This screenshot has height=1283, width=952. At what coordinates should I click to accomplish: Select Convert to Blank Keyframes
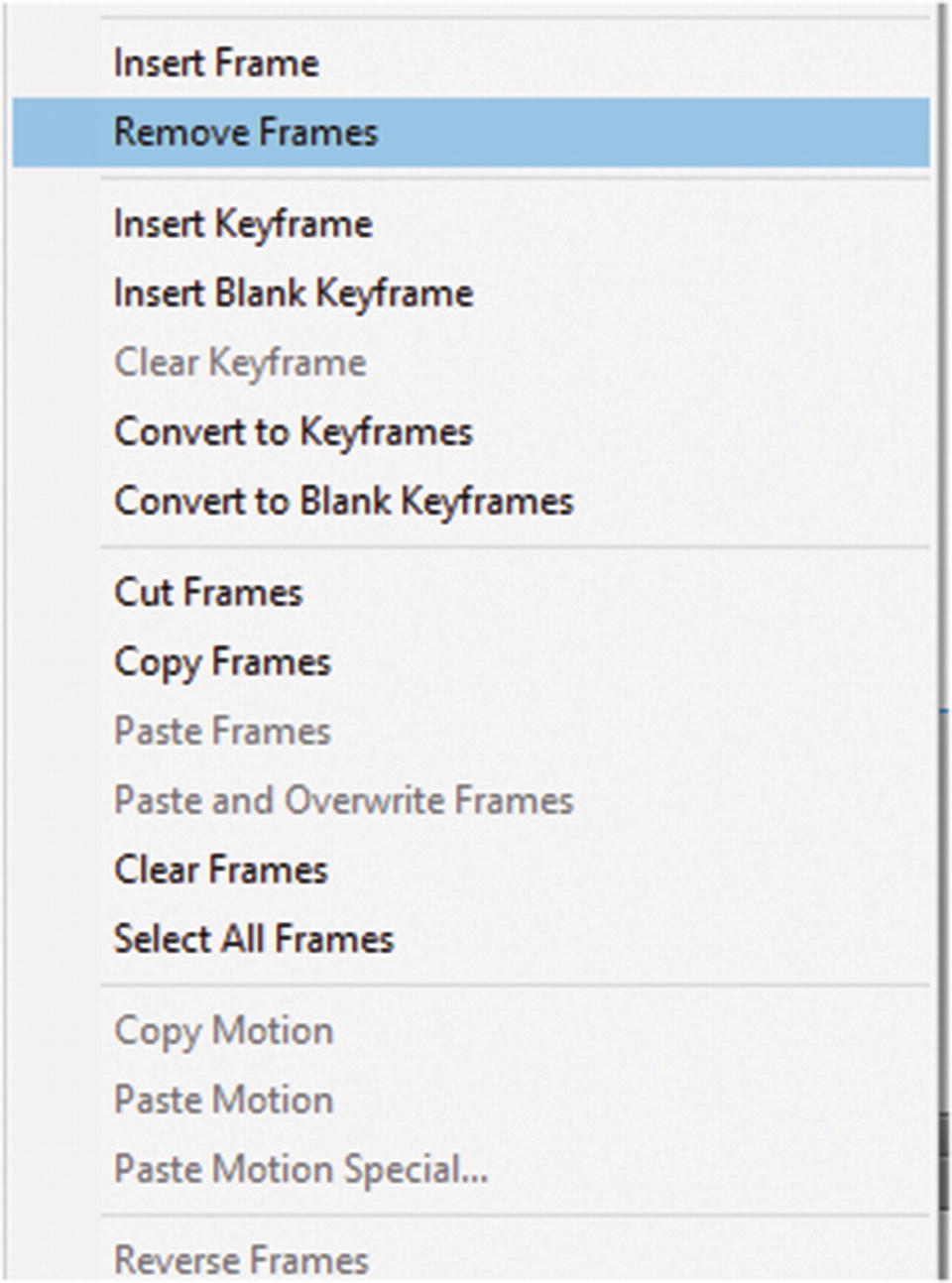coord(344,501)
